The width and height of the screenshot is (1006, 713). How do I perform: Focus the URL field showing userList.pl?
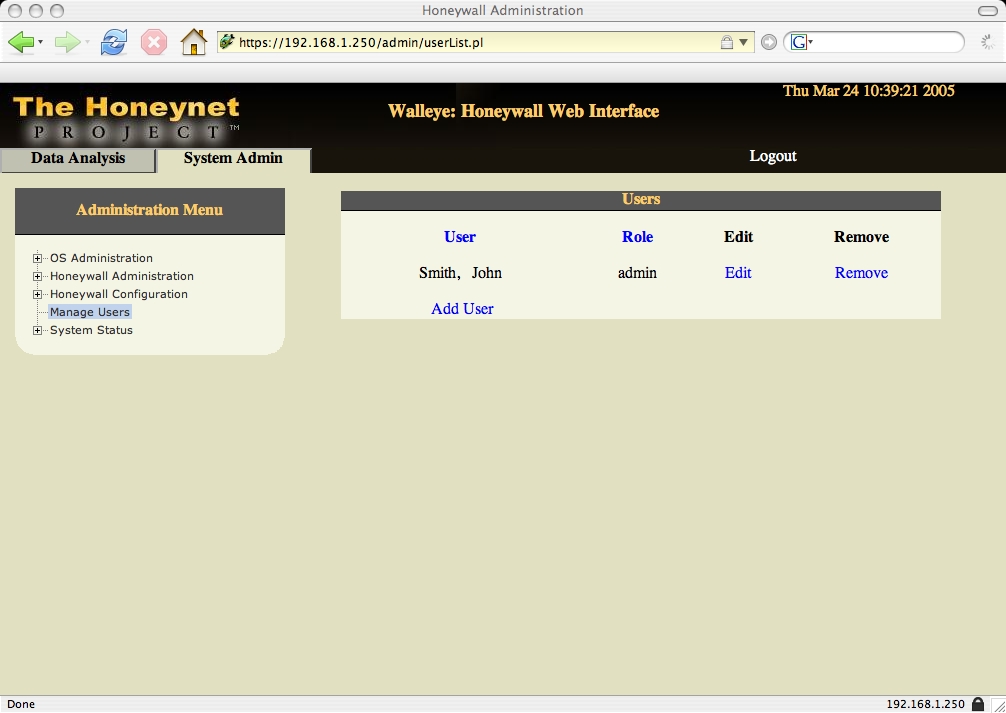[477, 42]
